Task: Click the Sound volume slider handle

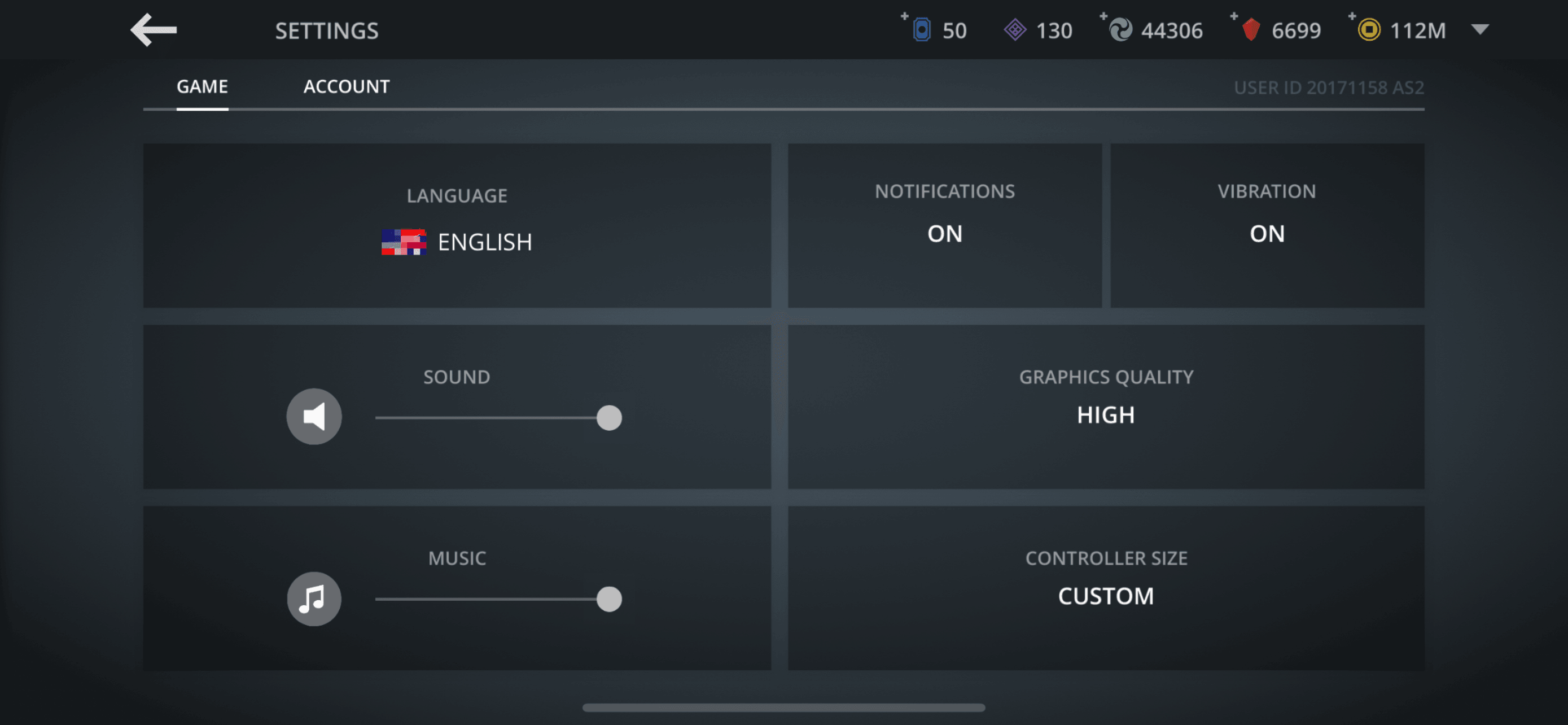Action: [x=608, y=418]
